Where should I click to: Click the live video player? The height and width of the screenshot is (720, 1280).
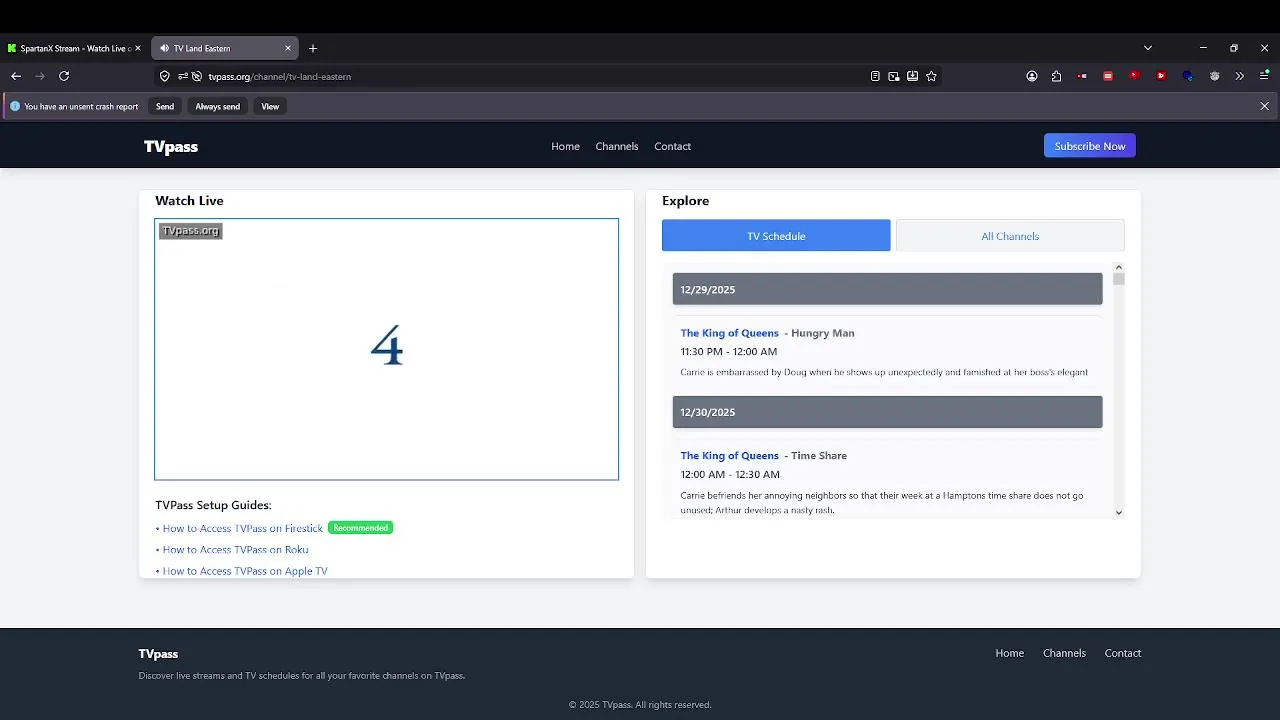(x=386, y=349)
